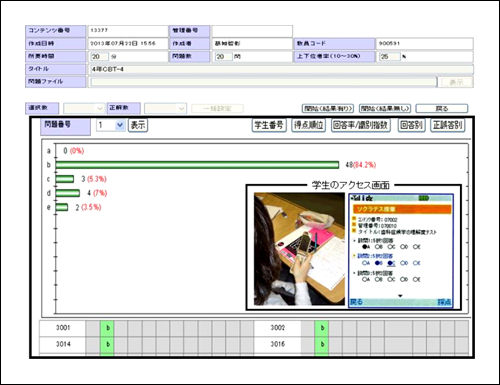
Task: Click 採点 softkey on phone screen
Action: coord(444,302)
